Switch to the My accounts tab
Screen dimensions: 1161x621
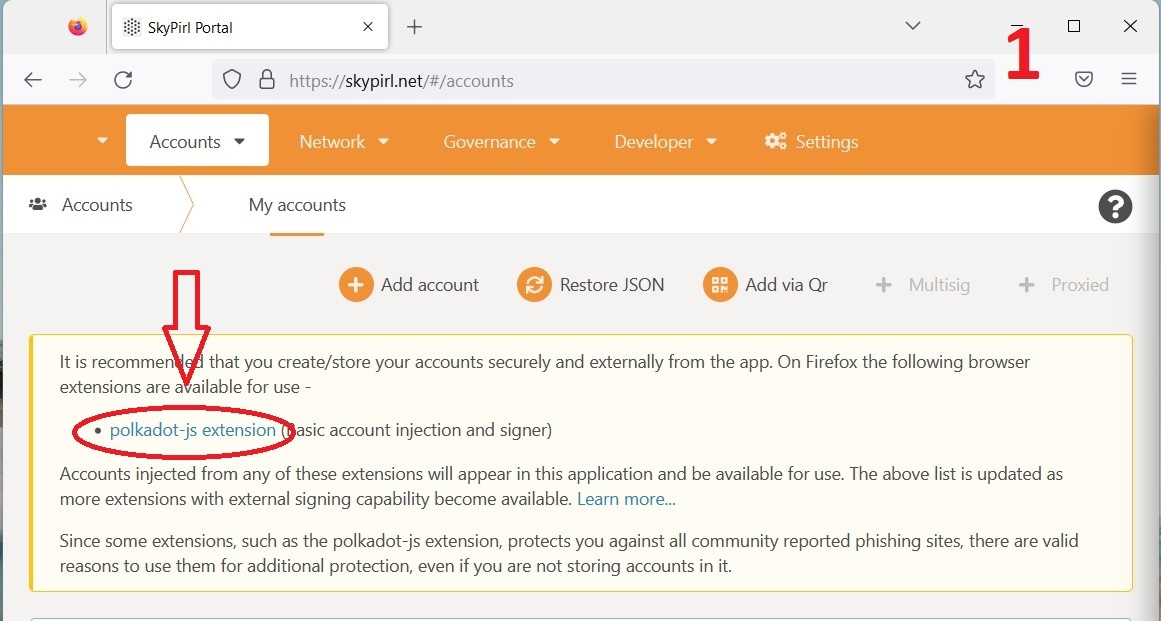pos(297,205)
